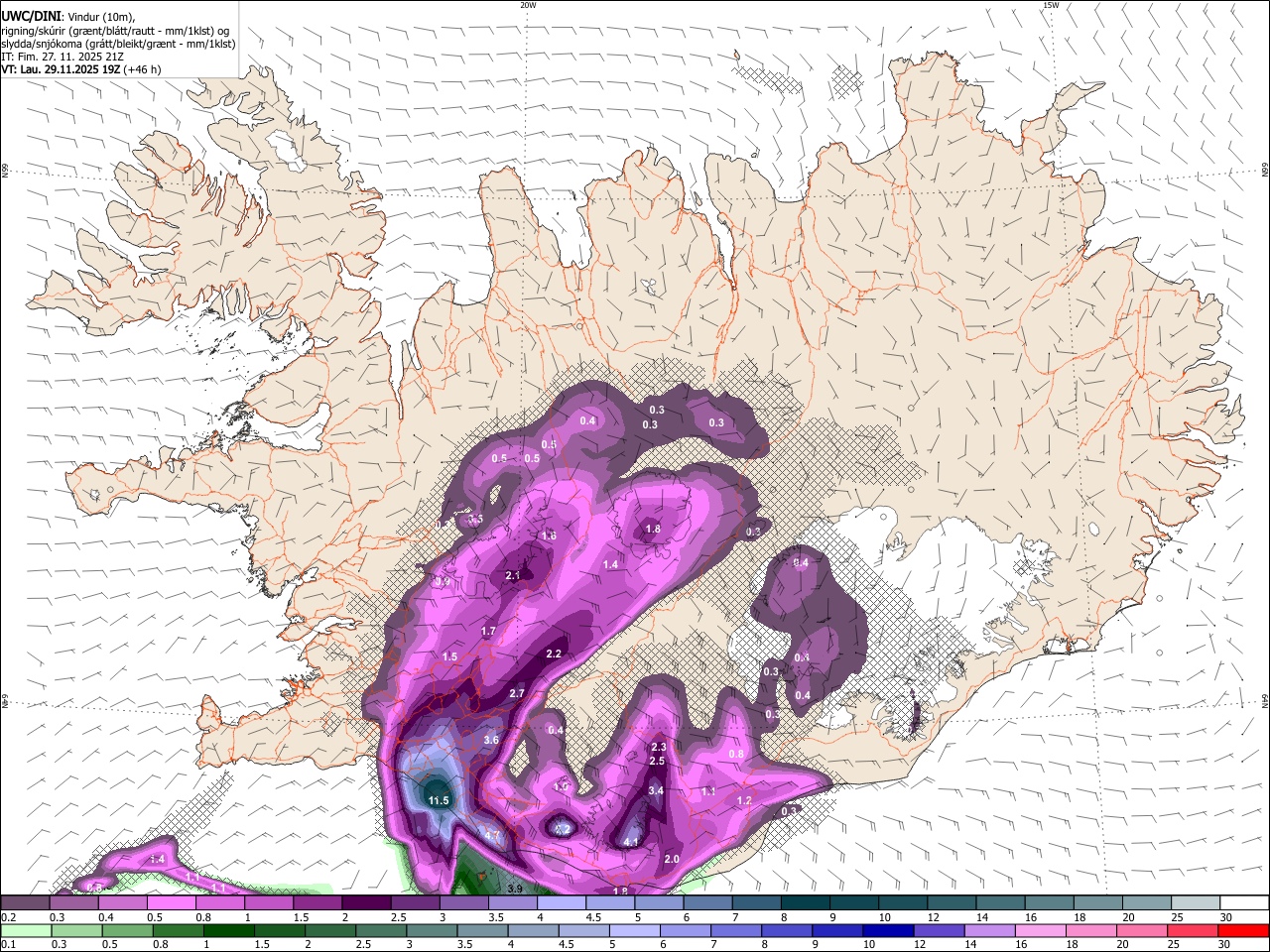Select the top legend swatch between 0.5 and 0.8
1270x952 pixels.
tap(171, 902)
